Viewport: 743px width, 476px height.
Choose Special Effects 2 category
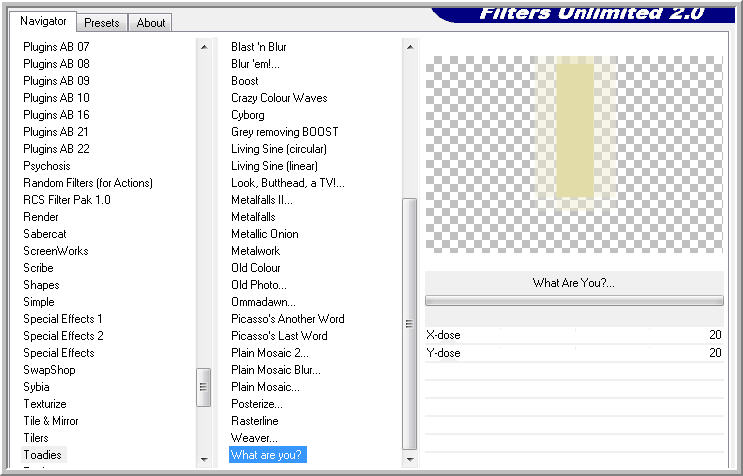click(63, 336)
